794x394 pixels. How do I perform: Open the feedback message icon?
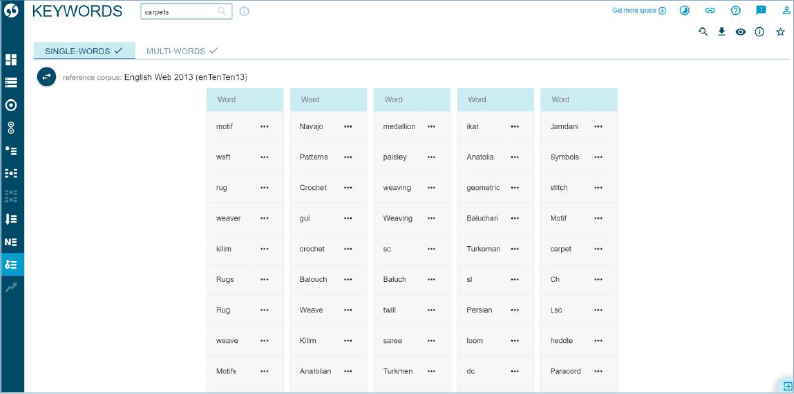[761, 11]
